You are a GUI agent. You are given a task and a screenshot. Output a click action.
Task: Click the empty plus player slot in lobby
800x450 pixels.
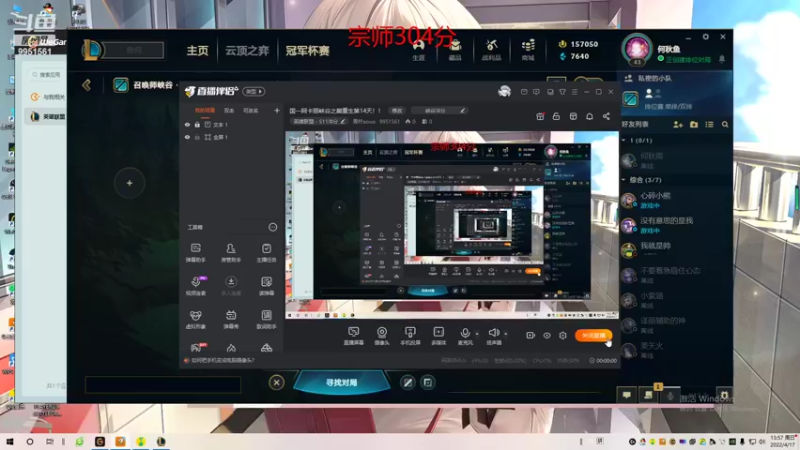[x=130, y=183]
